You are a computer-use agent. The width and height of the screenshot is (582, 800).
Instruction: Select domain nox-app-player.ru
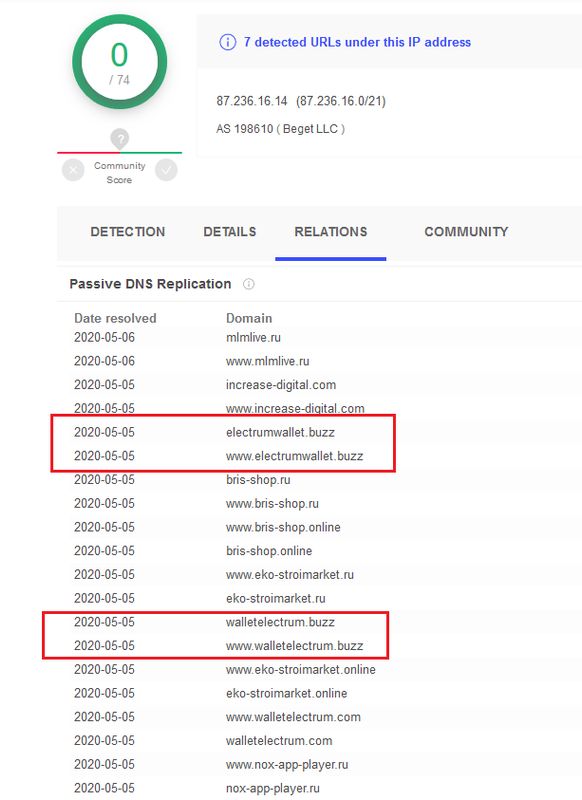click(273, 788)
